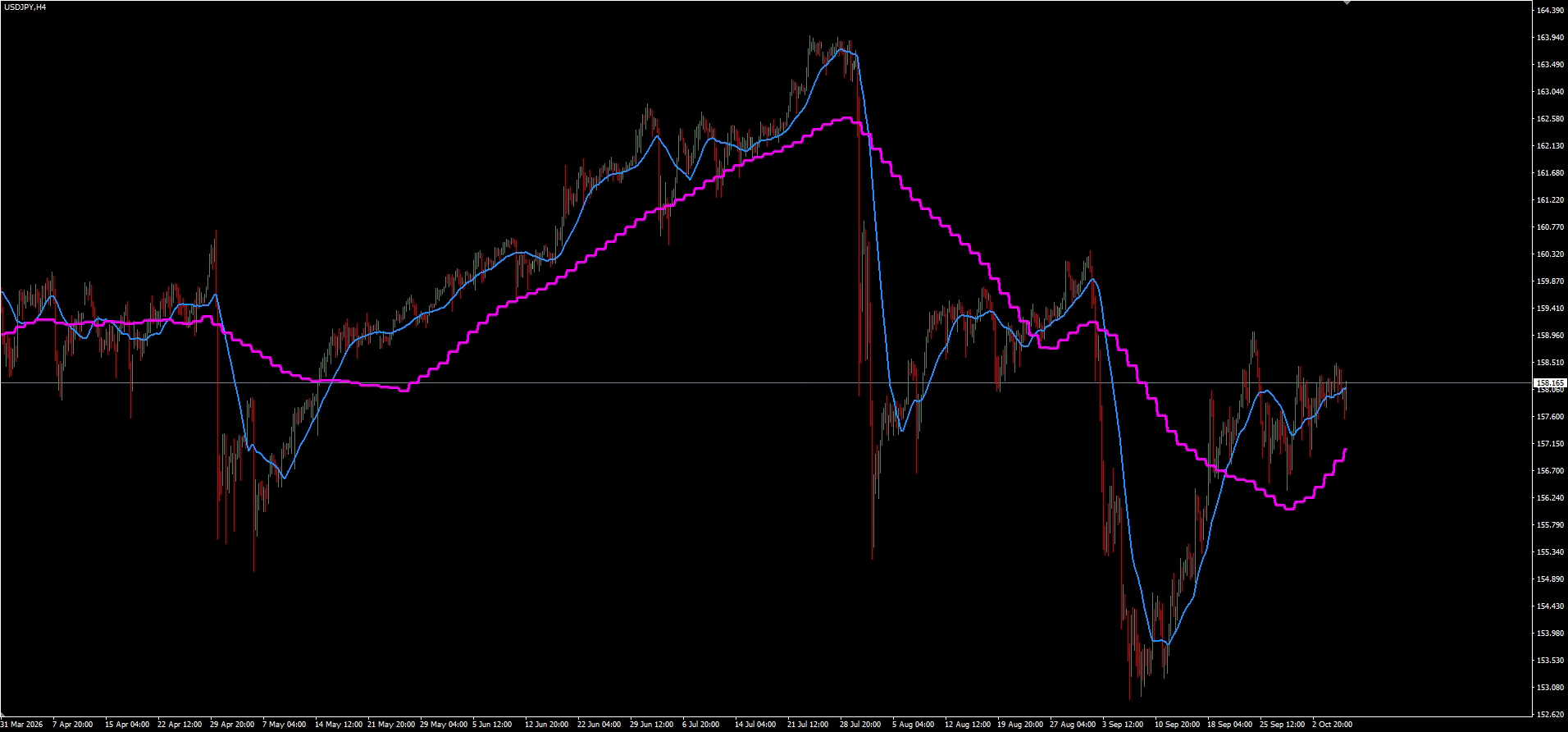The image size is (1568, 732).
Task: Select the current price tag 158.165
Action: click(x=1550, y=382)
